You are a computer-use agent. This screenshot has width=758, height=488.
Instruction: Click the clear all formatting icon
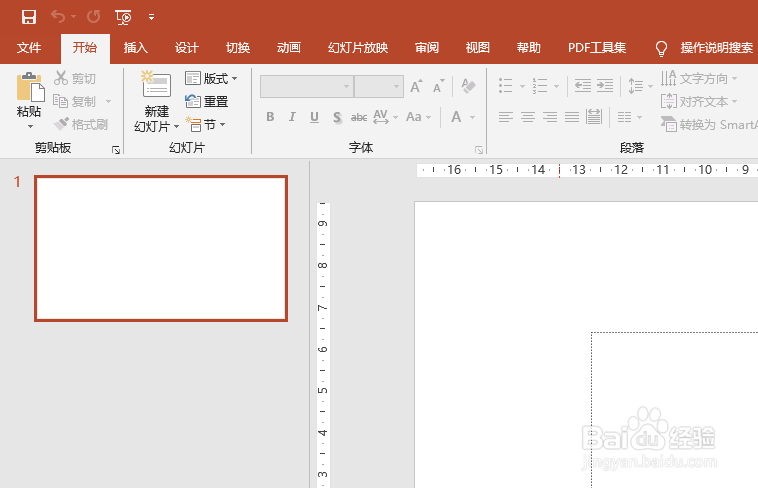pyautogui.click(x=468, y=86)
